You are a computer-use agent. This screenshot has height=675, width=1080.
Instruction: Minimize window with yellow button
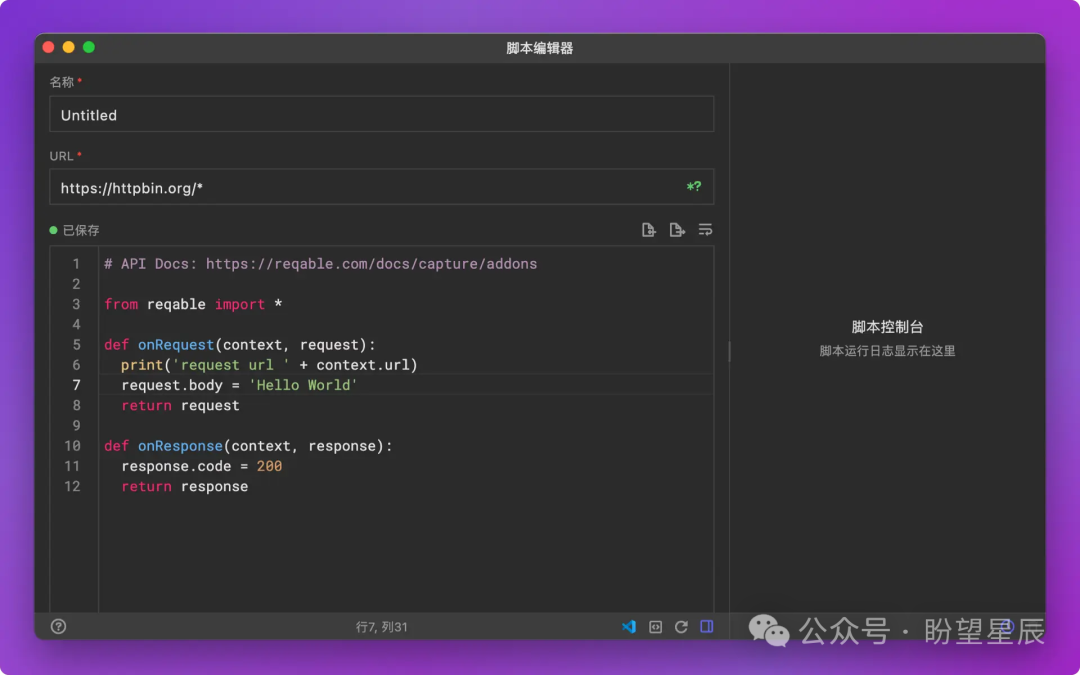(x=68, y=47)
